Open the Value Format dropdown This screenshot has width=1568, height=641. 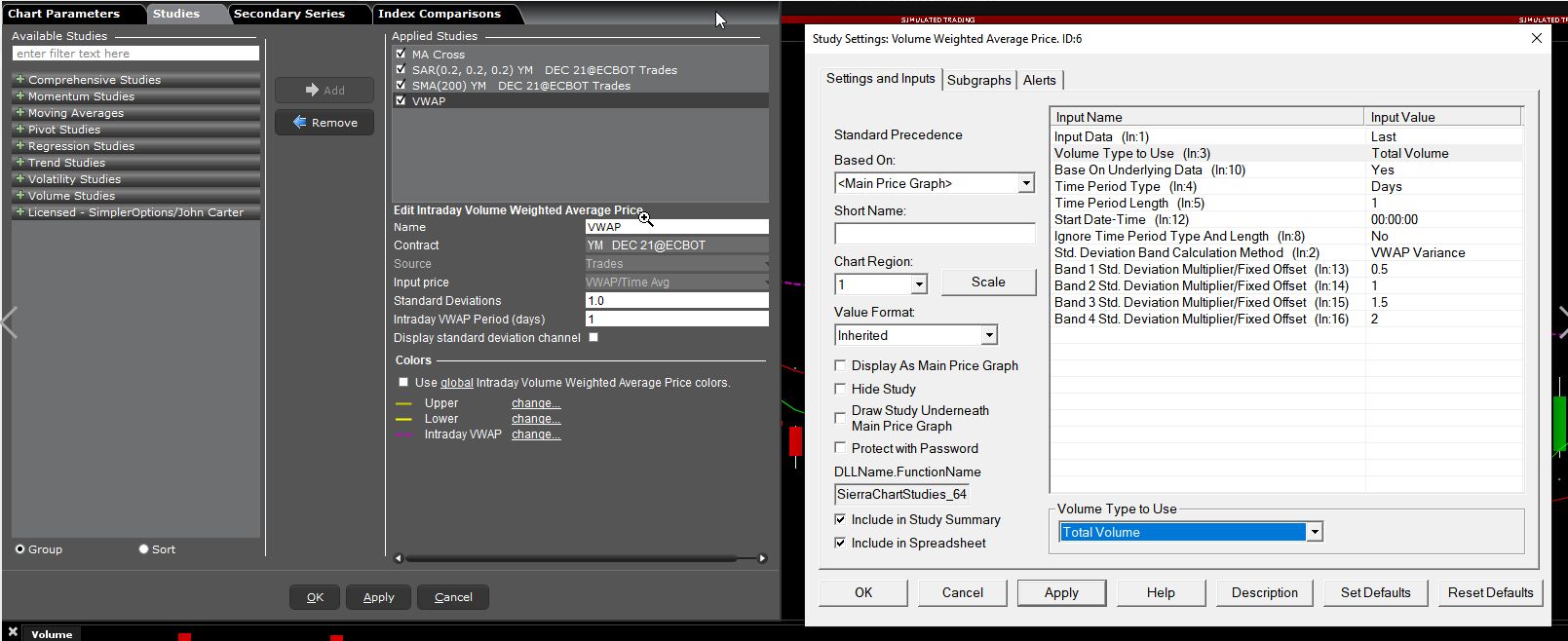click(989, 335)
